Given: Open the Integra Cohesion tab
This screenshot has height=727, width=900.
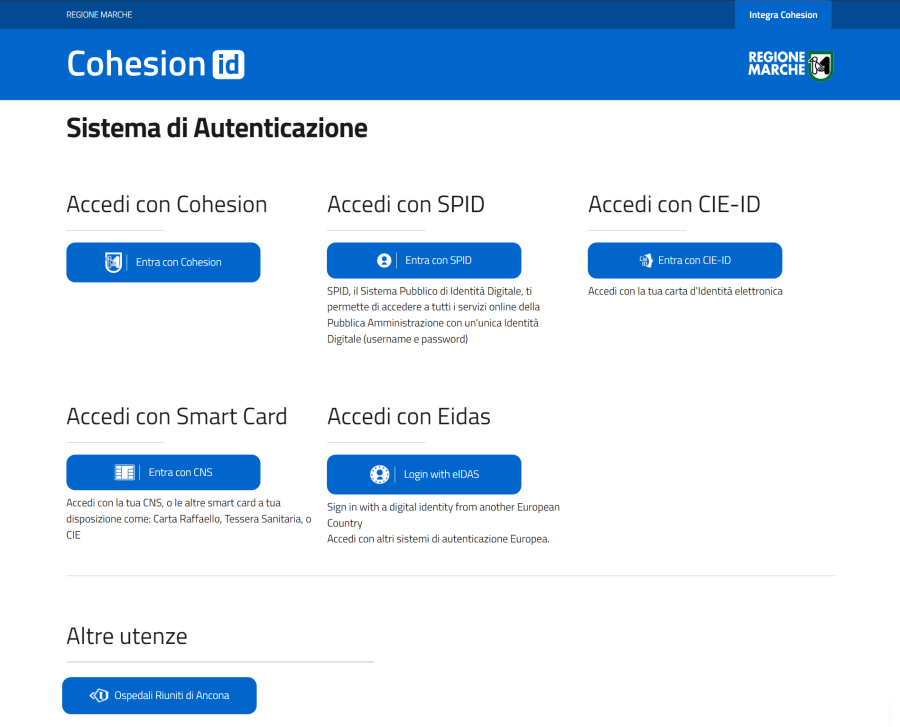Looking at the screenshot, I should [783, 15].
